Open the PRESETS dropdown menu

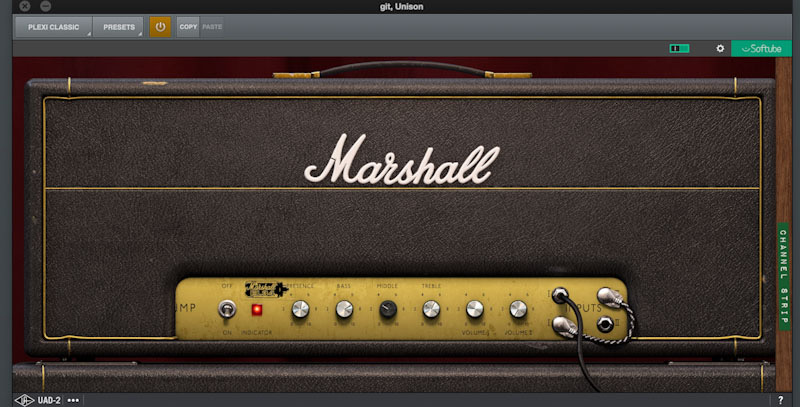(x=118, y=27)
